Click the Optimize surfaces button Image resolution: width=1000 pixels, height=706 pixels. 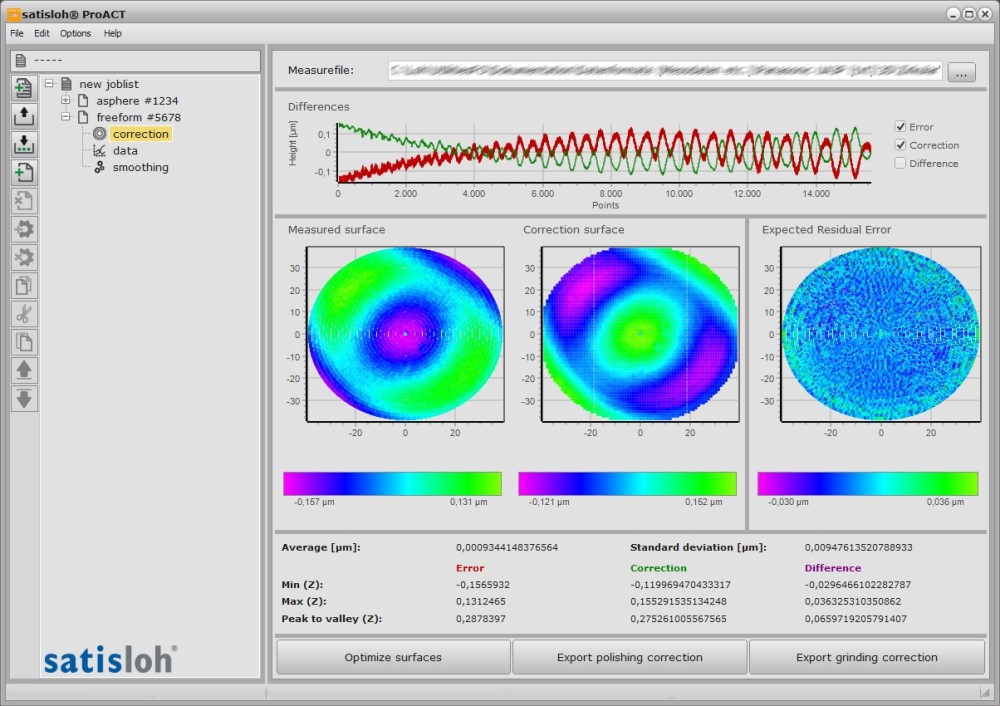392,657
